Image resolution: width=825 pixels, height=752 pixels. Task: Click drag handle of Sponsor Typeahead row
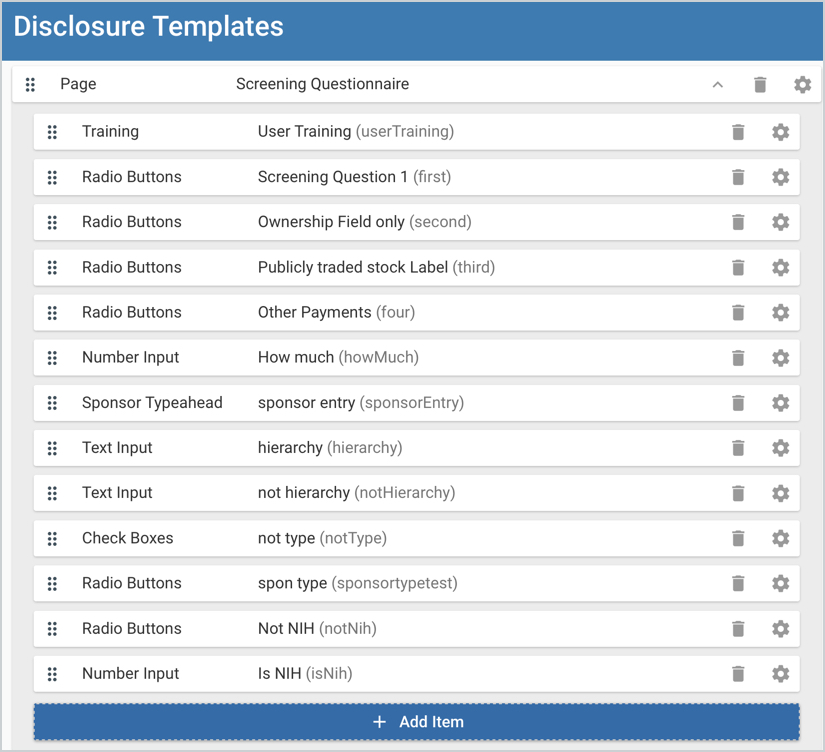[x=52, y=403]
